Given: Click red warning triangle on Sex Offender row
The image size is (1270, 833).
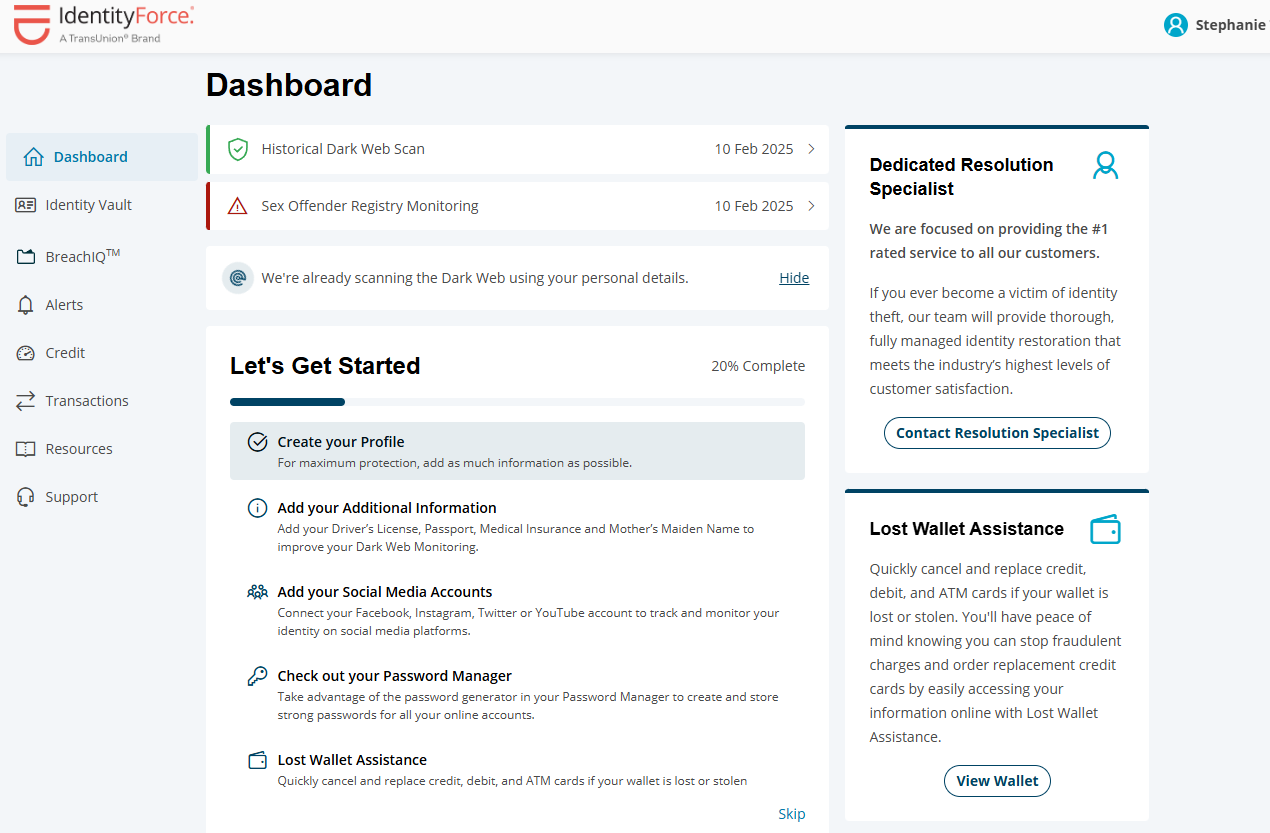Looking at the screenshot, I should [x=237, y=206].
